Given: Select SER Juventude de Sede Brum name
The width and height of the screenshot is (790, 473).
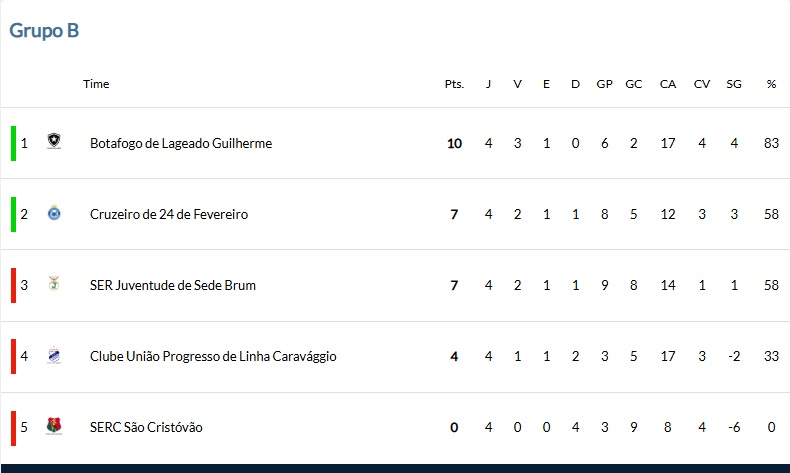Looking at the screenshot, I should [173, 286].
